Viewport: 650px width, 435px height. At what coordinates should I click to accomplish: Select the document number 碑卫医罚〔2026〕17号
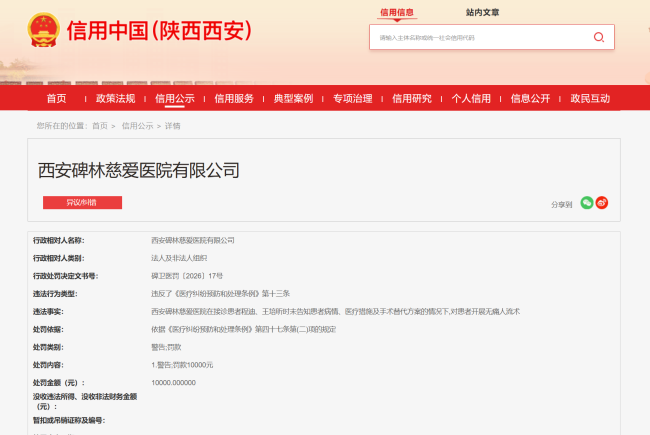click(187, 276)
